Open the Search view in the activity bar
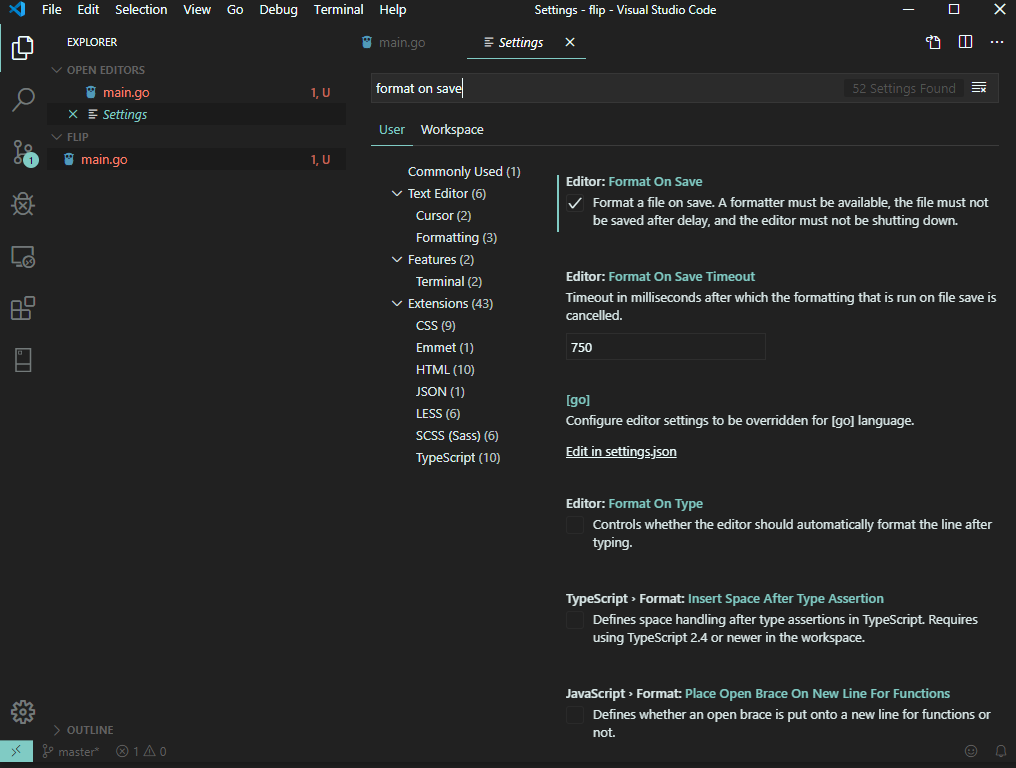Viewport: 1016px width, 768px height. [22, 99]
